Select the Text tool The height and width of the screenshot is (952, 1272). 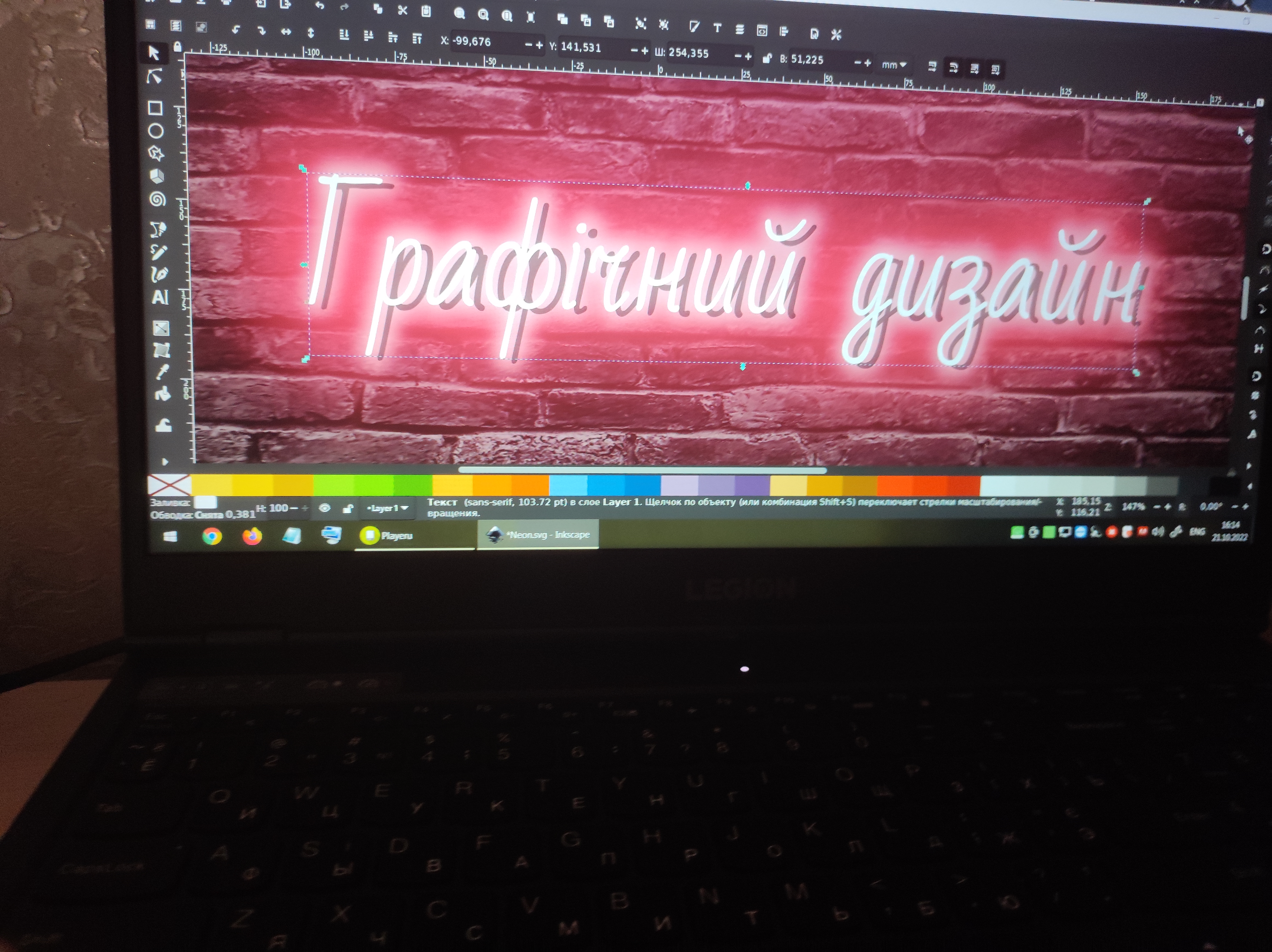click(x=160, y=297)
